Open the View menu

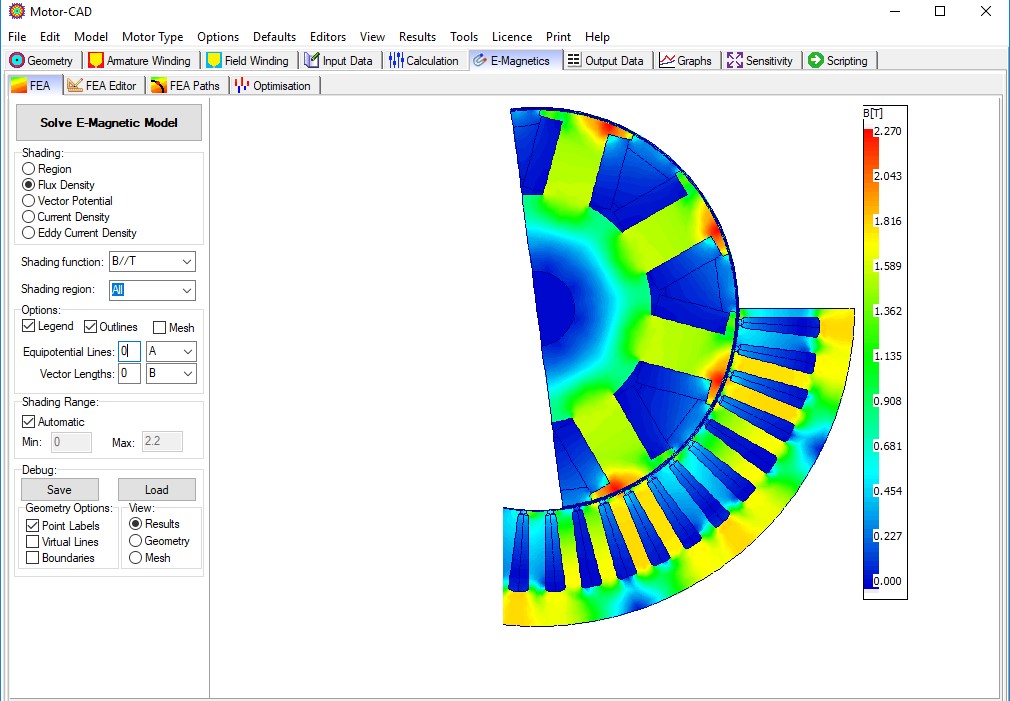(372, 37)
